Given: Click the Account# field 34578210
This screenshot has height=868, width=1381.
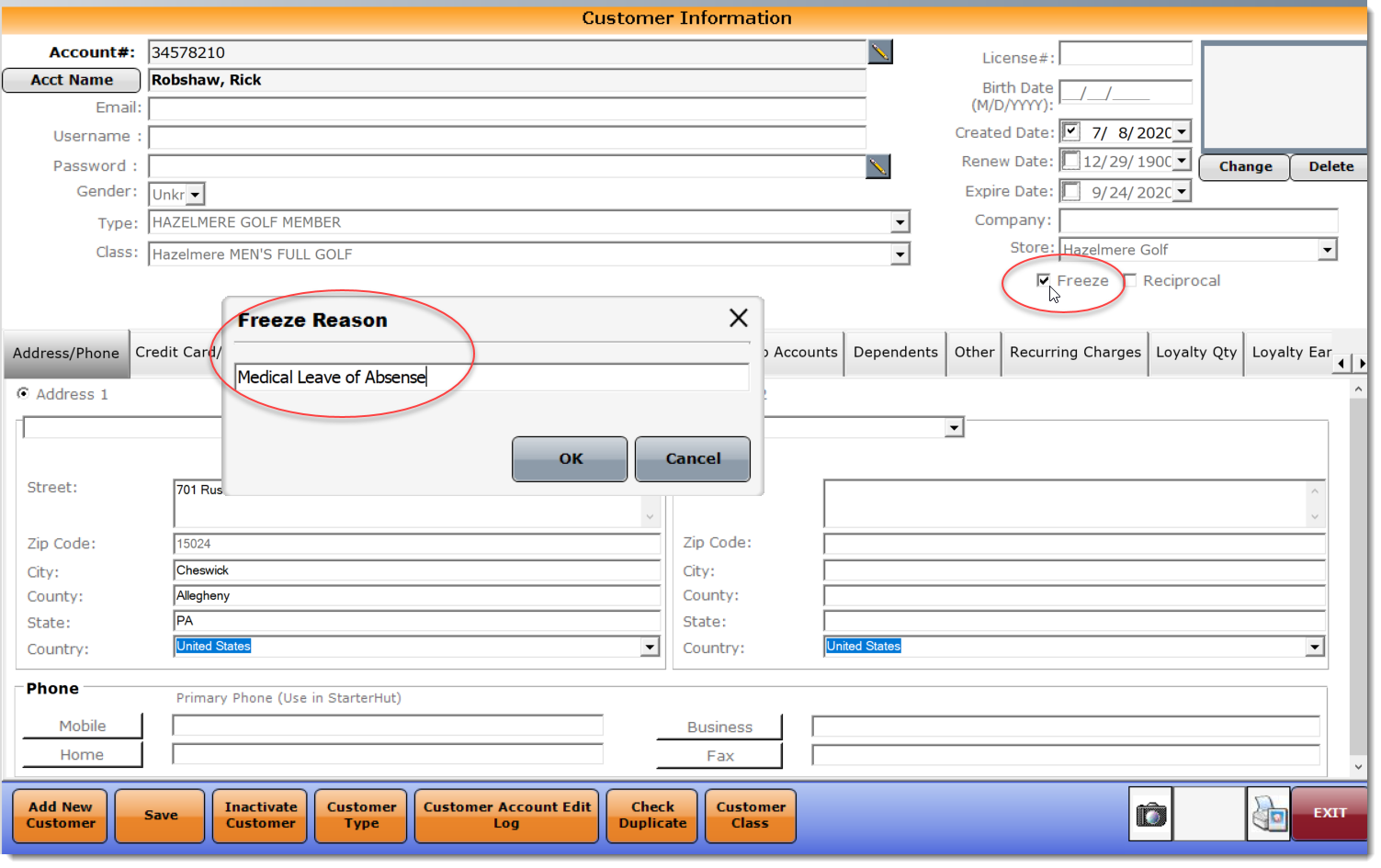Looking at the screenshot, I should point(507,52).
